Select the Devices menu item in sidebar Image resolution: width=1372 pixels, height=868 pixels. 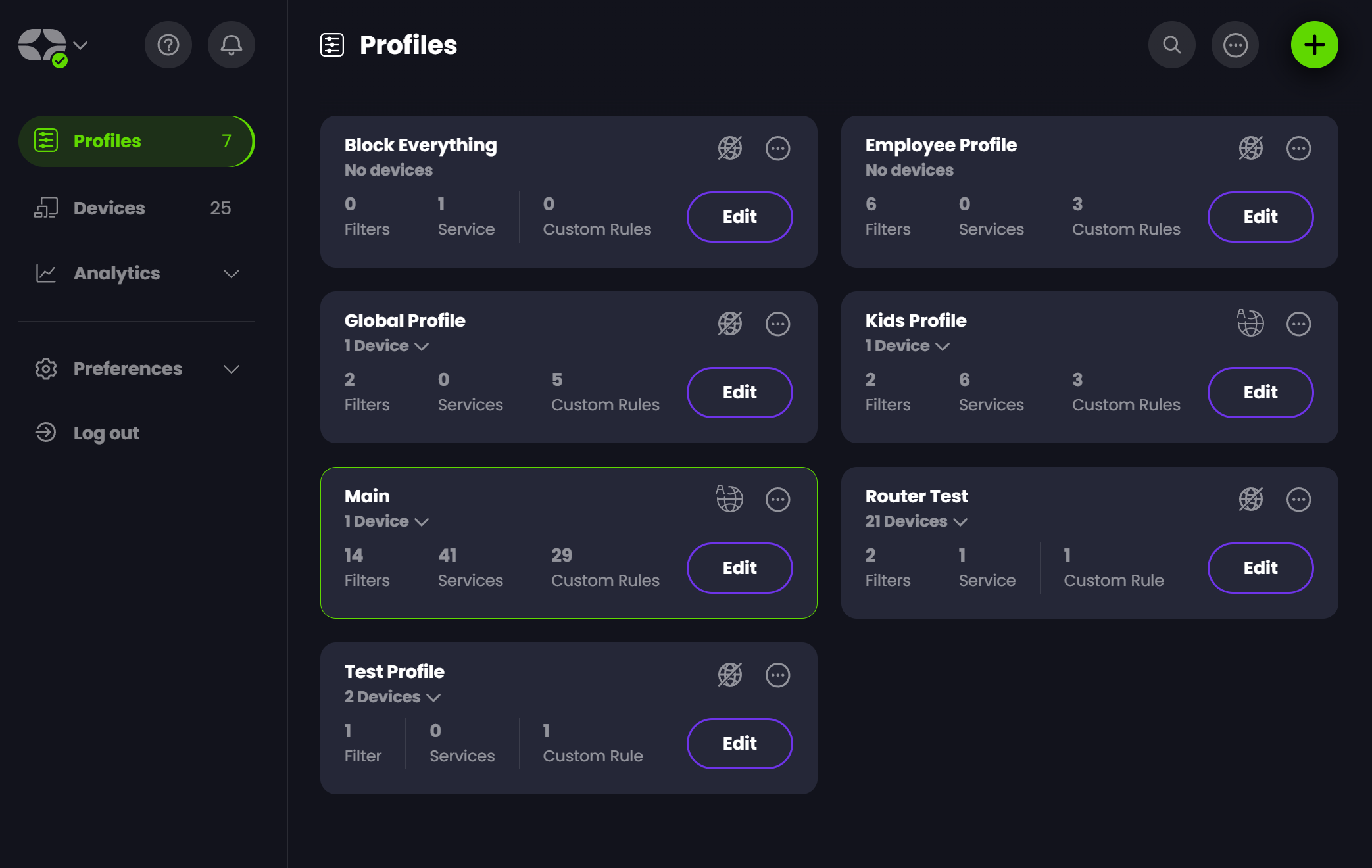pyautogui.click(x=109, y=208)
